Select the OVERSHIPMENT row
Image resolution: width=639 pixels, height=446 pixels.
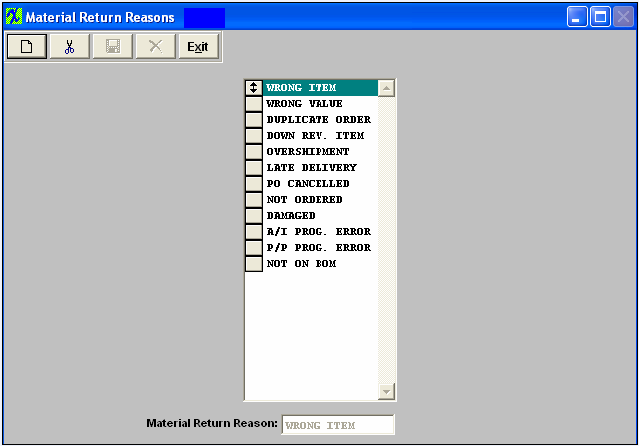tap(320, 152)
